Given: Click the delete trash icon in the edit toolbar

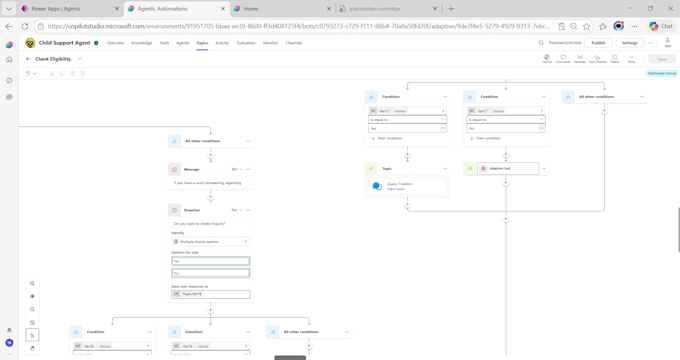Looking at the screenshot, I should pos(83,73).
